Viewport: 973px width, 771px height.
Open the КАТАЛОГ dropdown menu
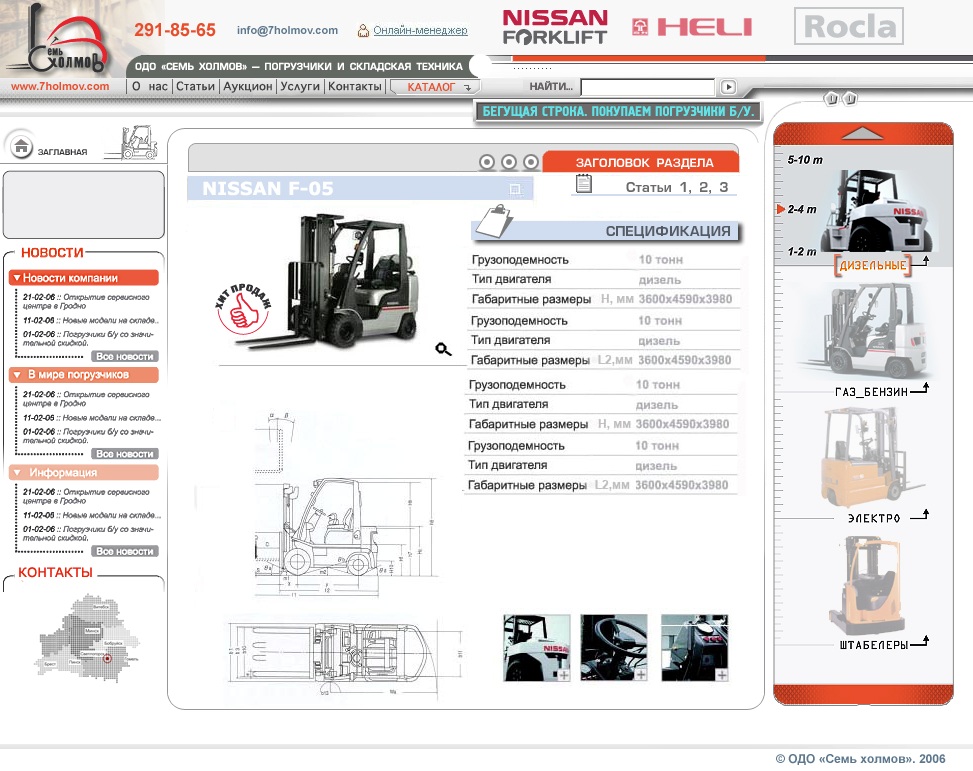click(x=435, y=87)
